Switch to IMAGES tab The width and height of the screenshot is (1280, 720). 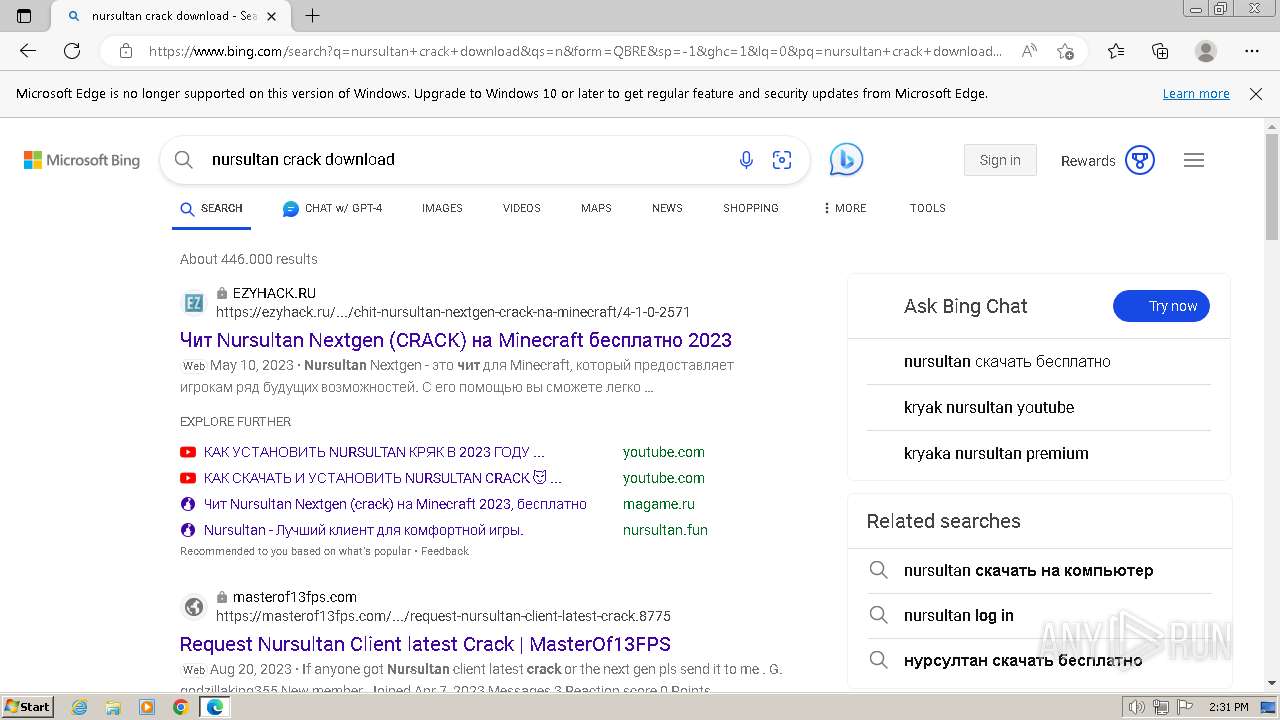(x=442, y=208)
